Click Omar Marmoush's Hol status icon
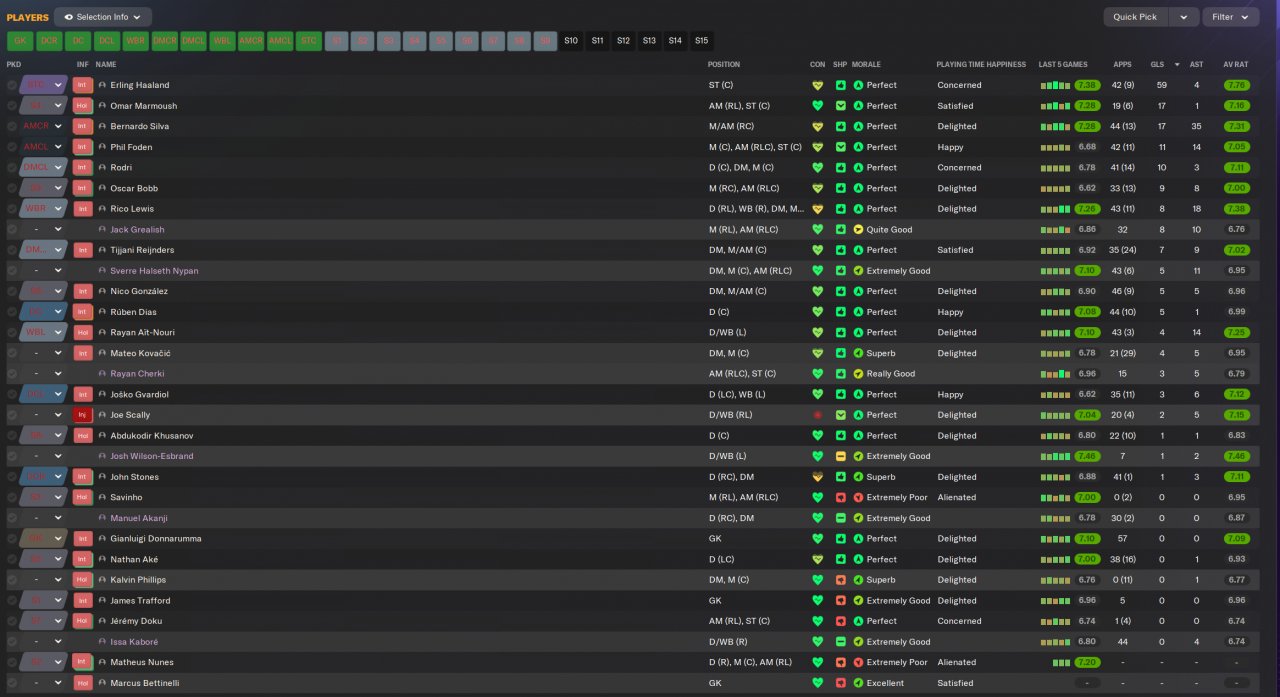Image resolution: width=1280 pixels, height=697 pixels. [82, 106]
